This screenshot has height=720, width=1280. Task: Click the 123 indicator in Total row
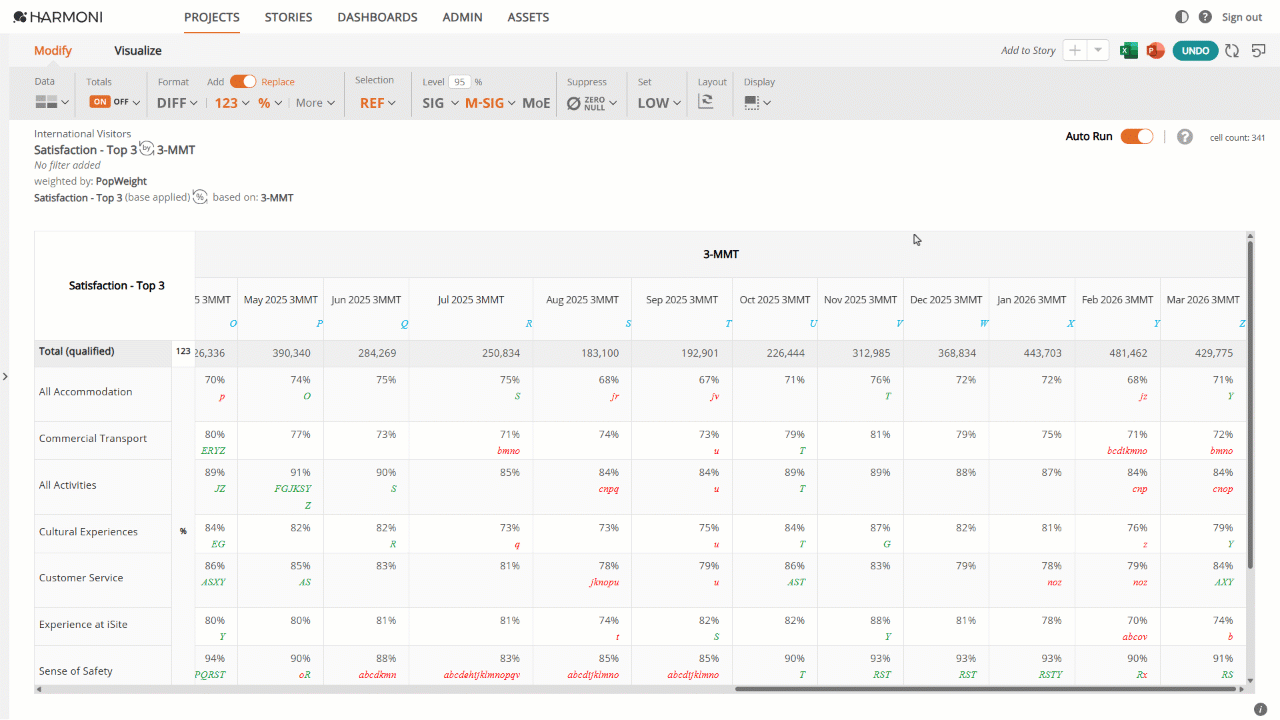[x=183, y=352]
